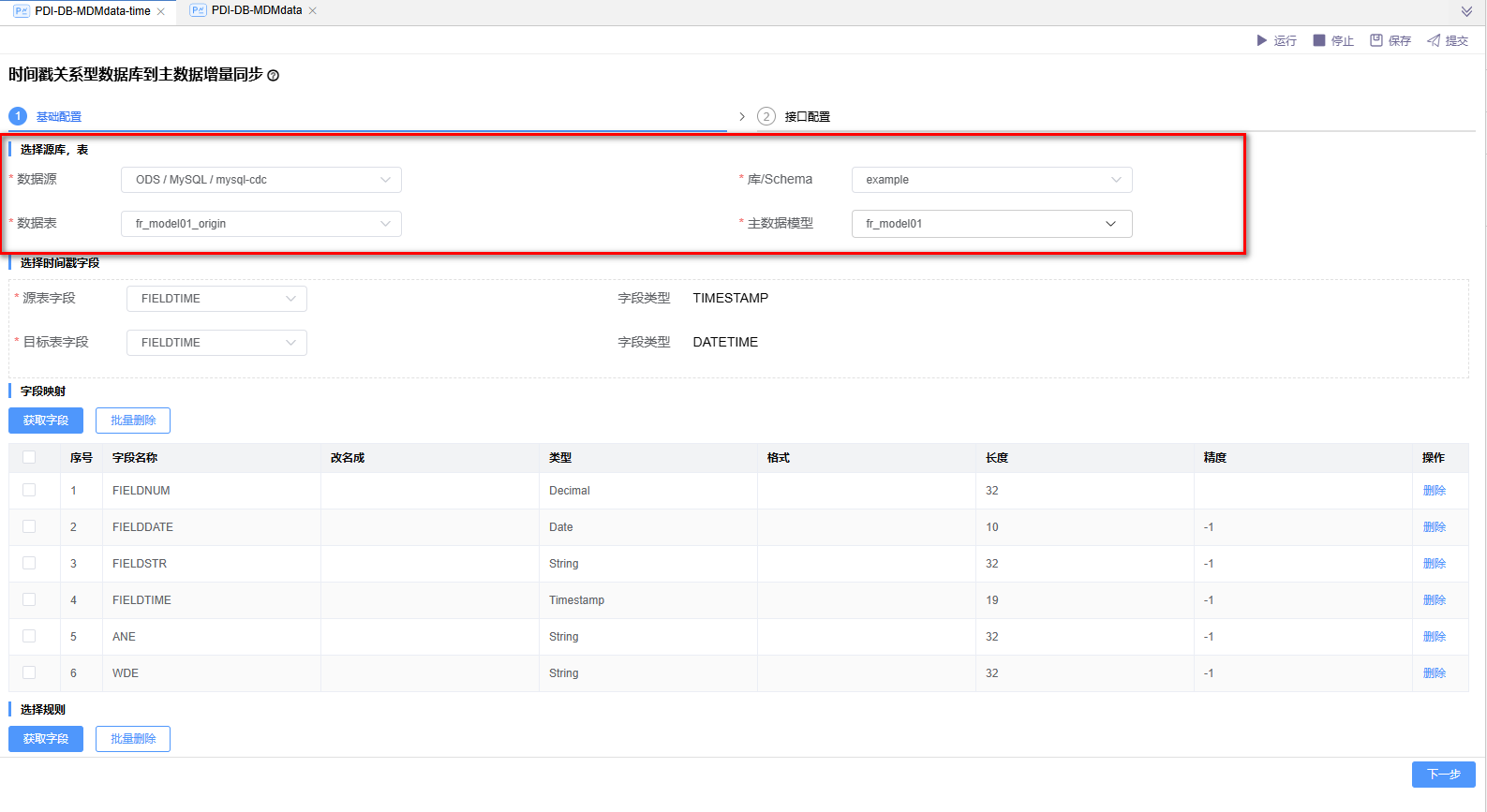
Task: Check the FIELDDATE row checkbox
Action: tap(29, 526)
